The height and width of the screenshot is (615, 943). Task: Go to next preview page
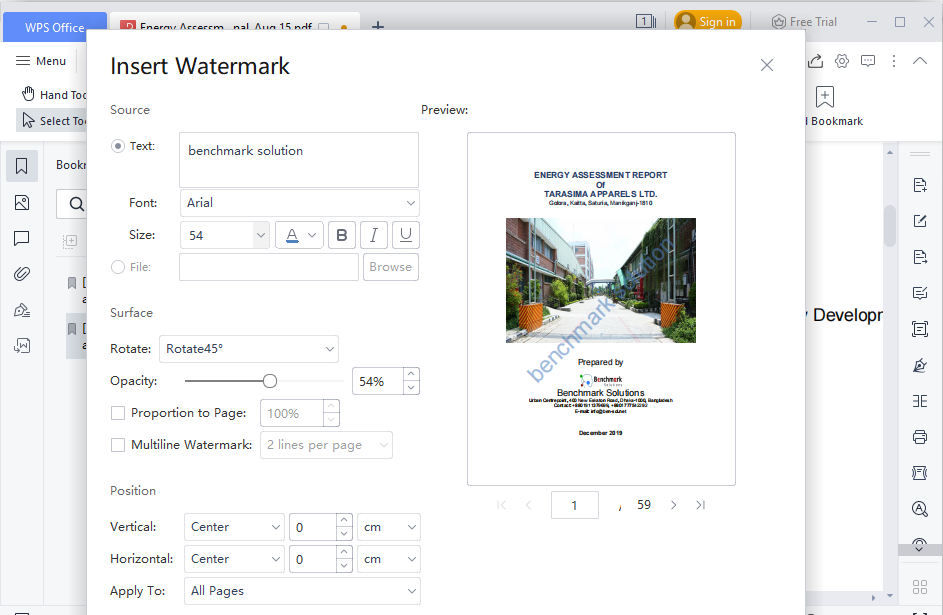point(674,505)
